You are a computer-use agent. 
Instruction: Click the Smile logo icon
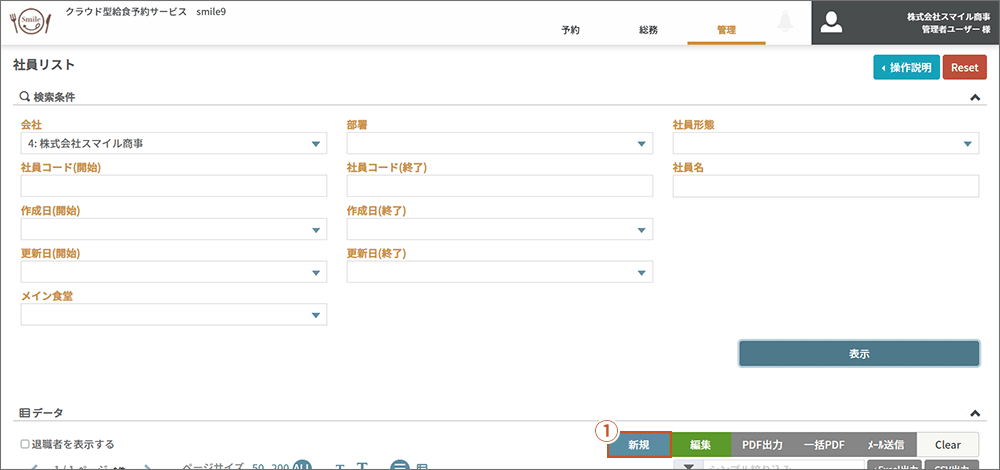pos(30,22)
